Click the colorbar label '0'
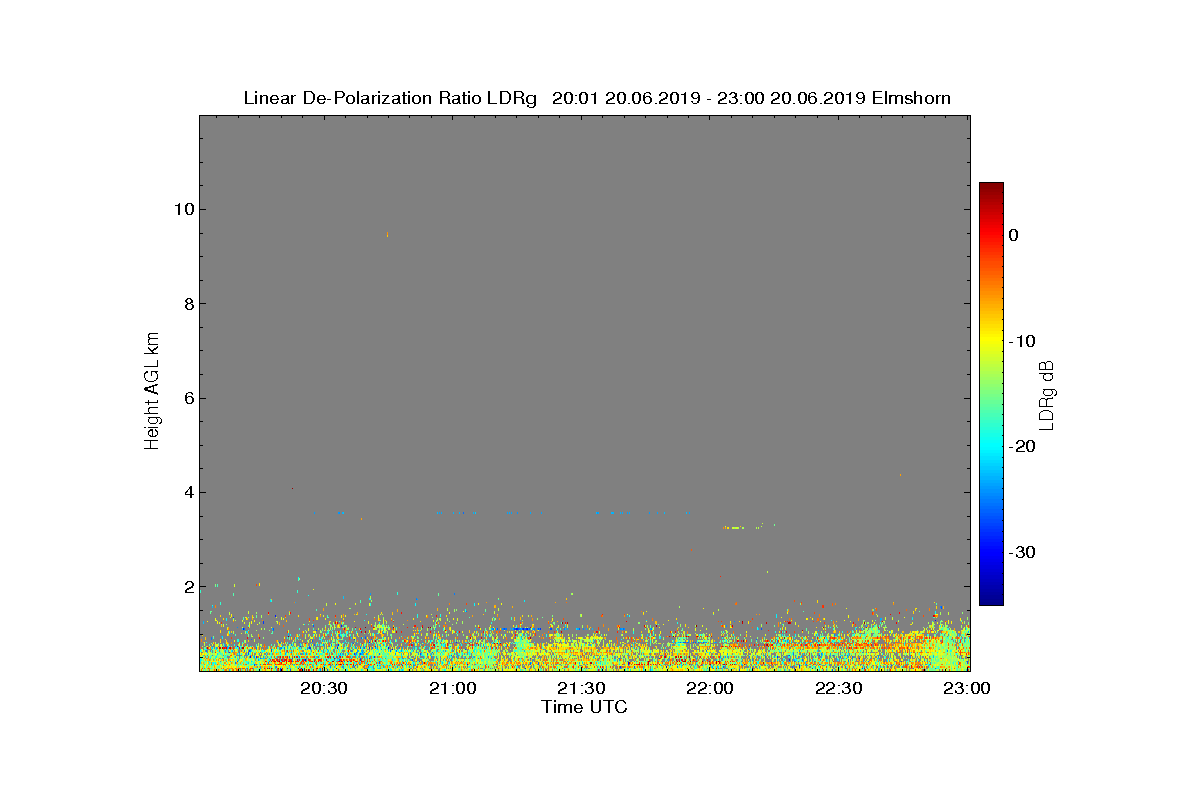 pos(1013,235)
